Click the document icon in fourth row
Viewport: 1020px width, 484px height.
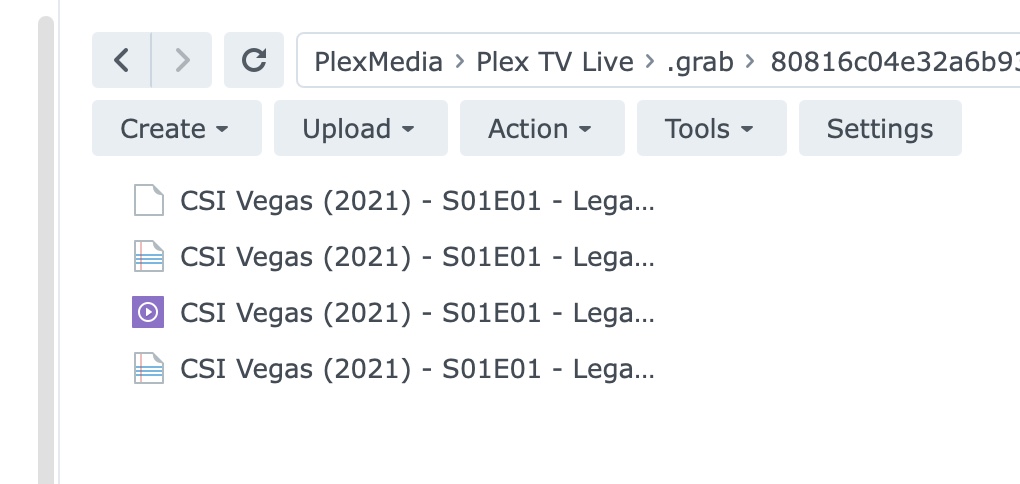[148, 369]
